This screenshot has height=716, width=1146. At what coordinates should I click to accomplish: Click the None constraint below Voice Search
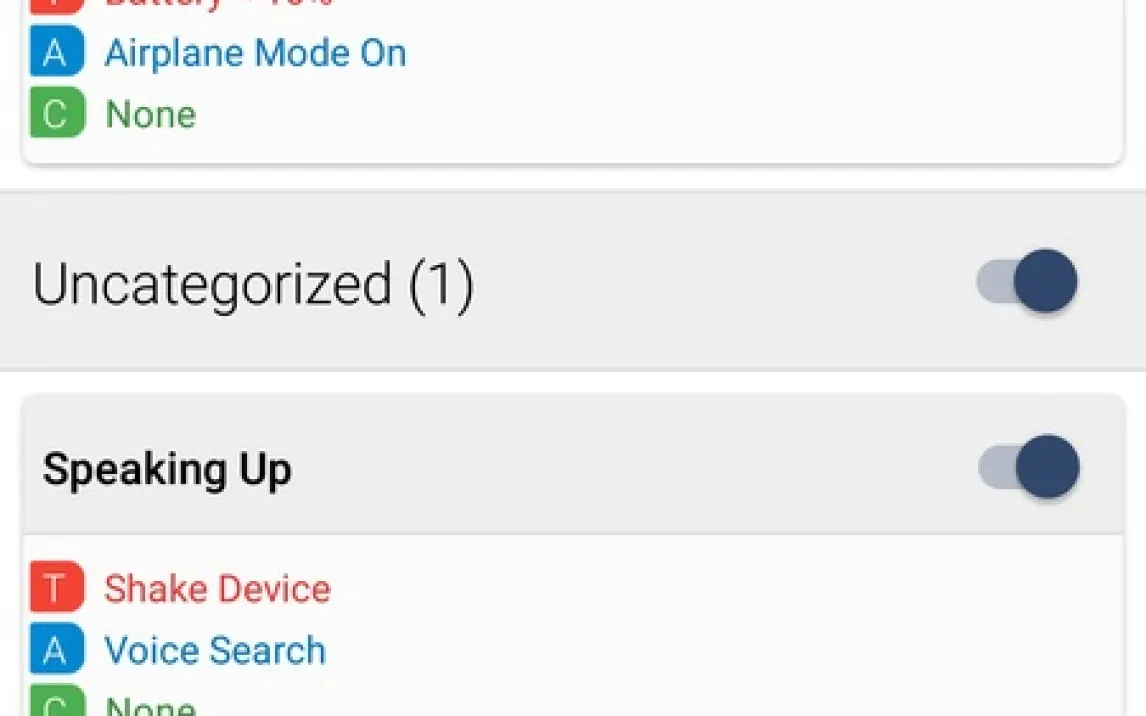[151, 706]
